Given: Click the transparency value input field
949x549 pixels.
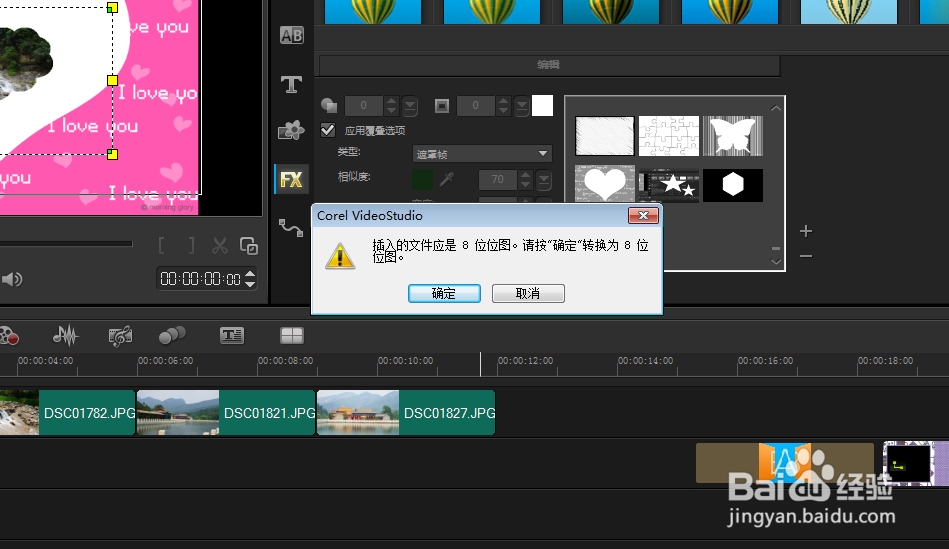Looking at the screenshot, I should pos(364,106).
